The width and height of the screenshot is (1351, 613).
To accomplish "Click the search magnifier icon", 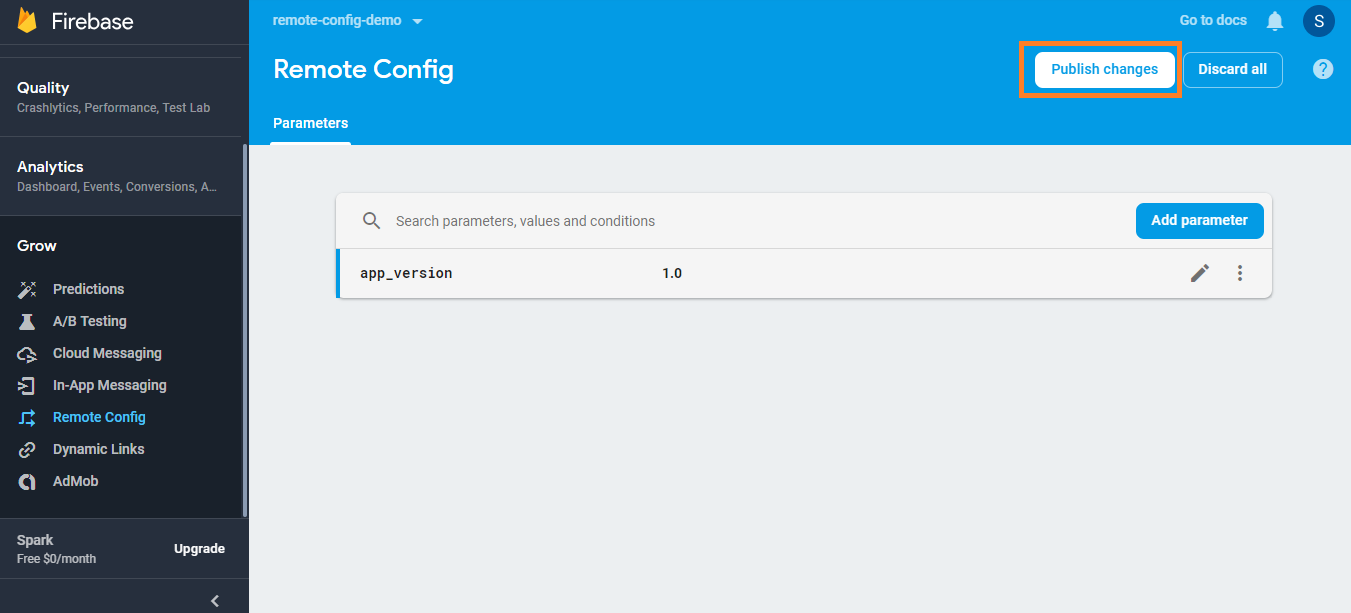I will (x=371, y=220).
